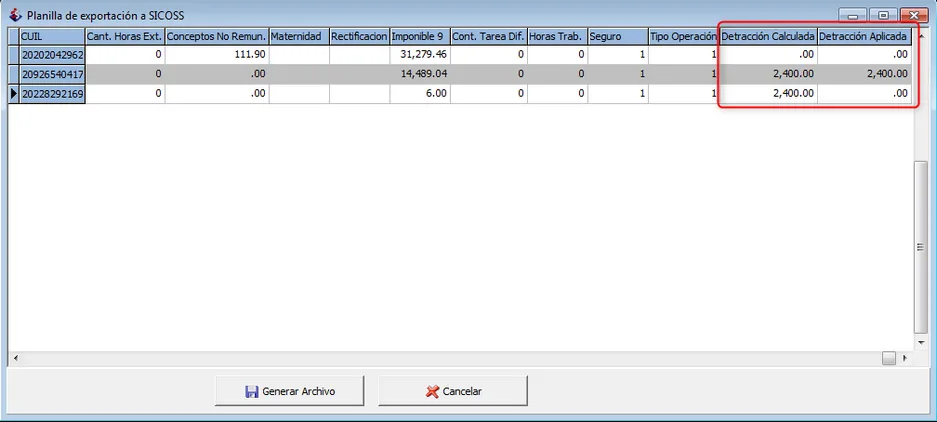Click the vertical scrollbar thumb
Screen dimensions: 937x422
tap(920, 247)
